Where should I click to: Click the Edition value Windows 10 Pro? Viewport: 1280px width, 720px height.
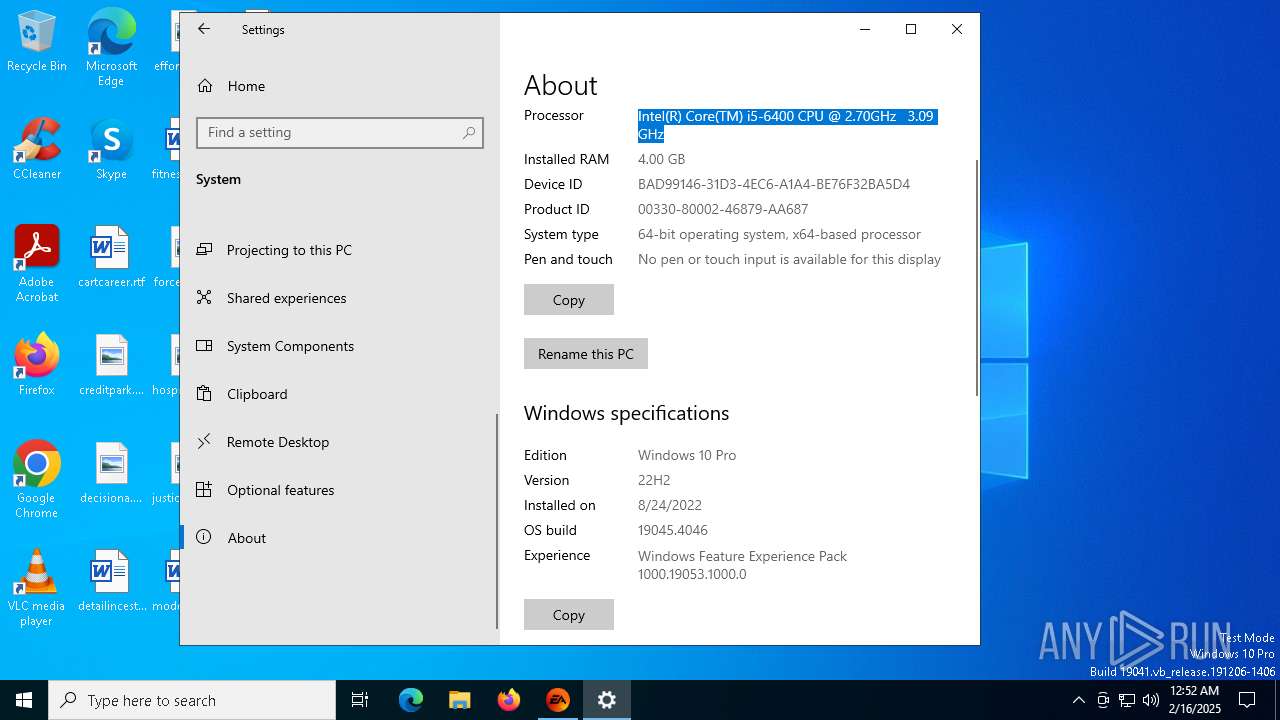pos(687,455)
